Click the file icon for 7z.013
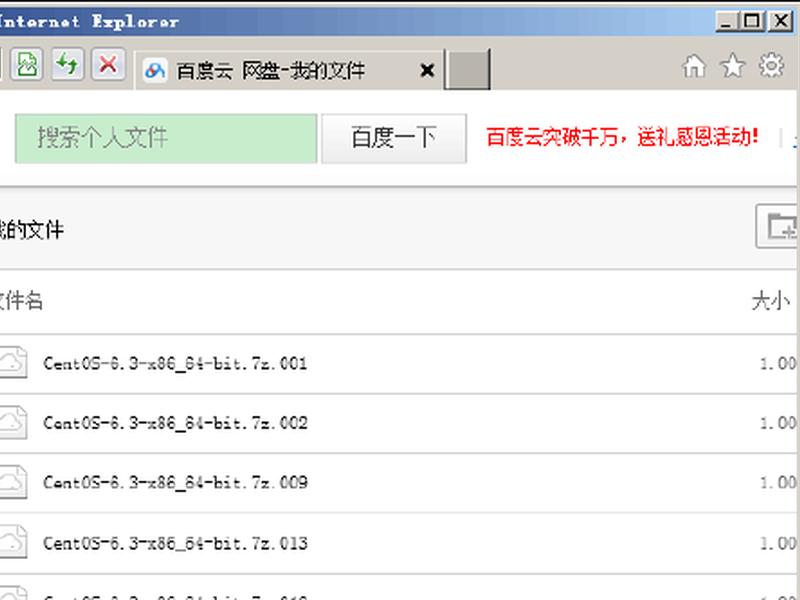This screenshot has width=800, height=600. pyautogui.click(x=13, y=541)
